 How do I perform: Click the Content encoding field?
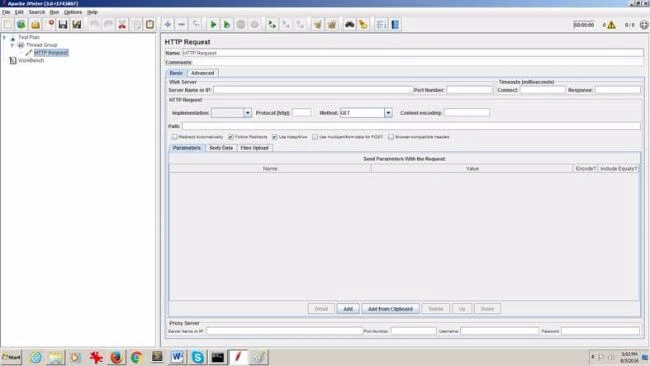467,113
